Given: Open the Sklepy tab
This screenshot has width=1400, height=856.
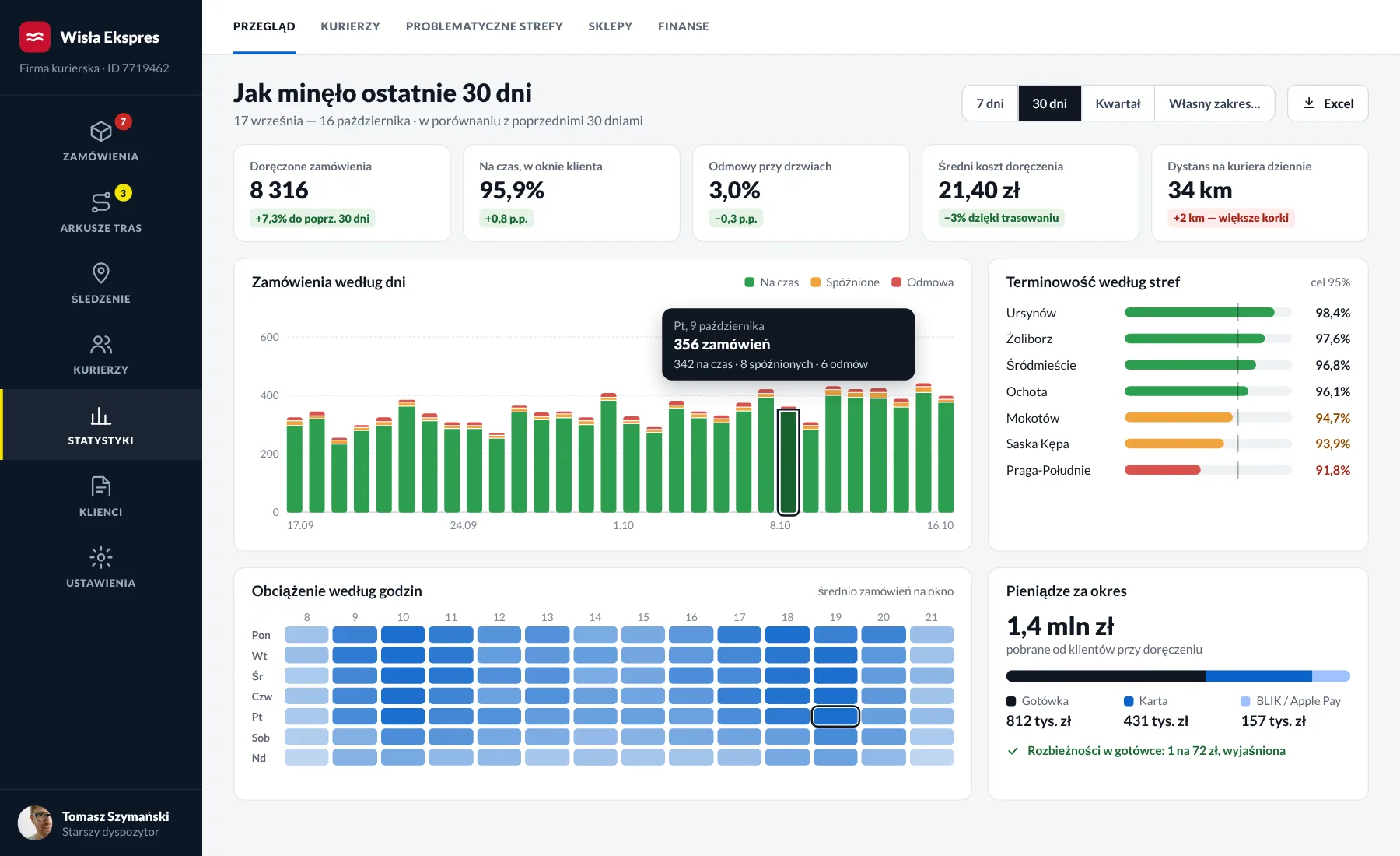Looking at the screenshot, I should 611,26.
